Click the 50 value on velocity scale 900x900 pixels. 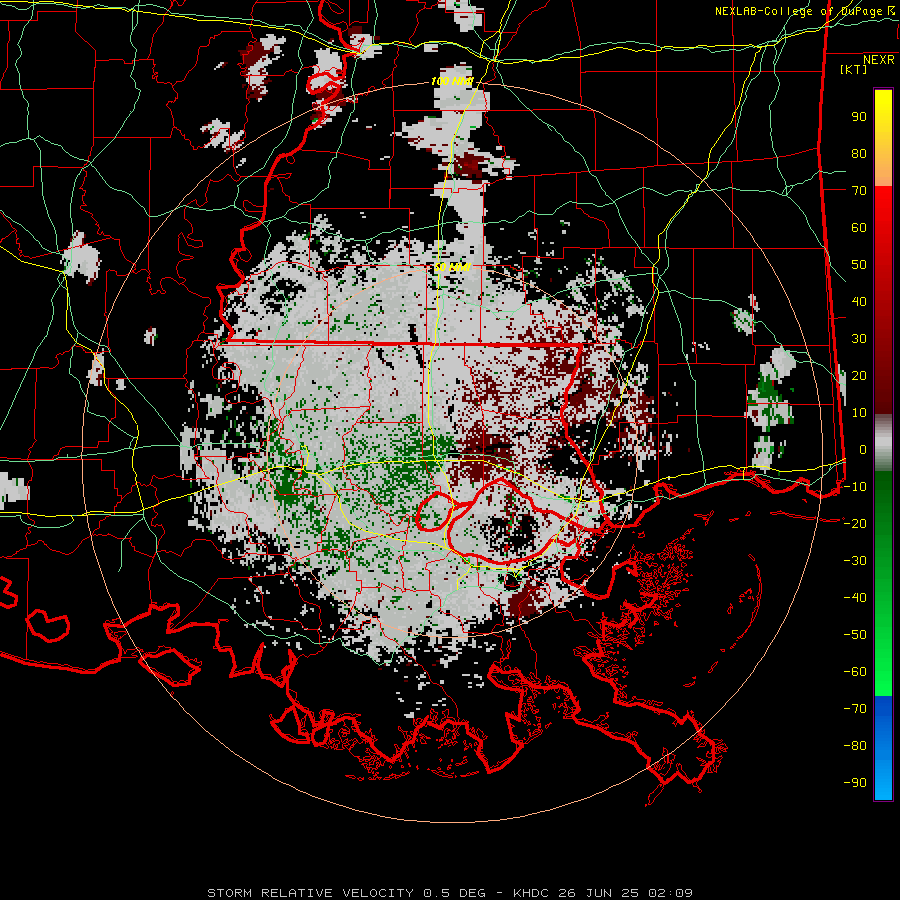(859, 265)
